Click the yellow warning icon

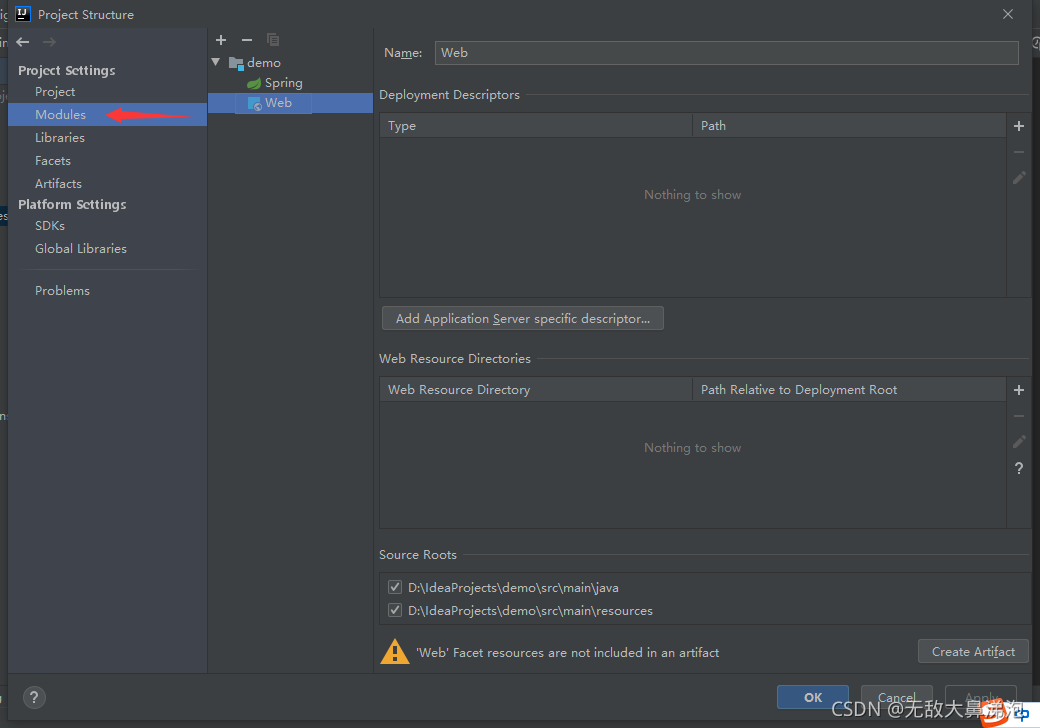click(395, 652)
